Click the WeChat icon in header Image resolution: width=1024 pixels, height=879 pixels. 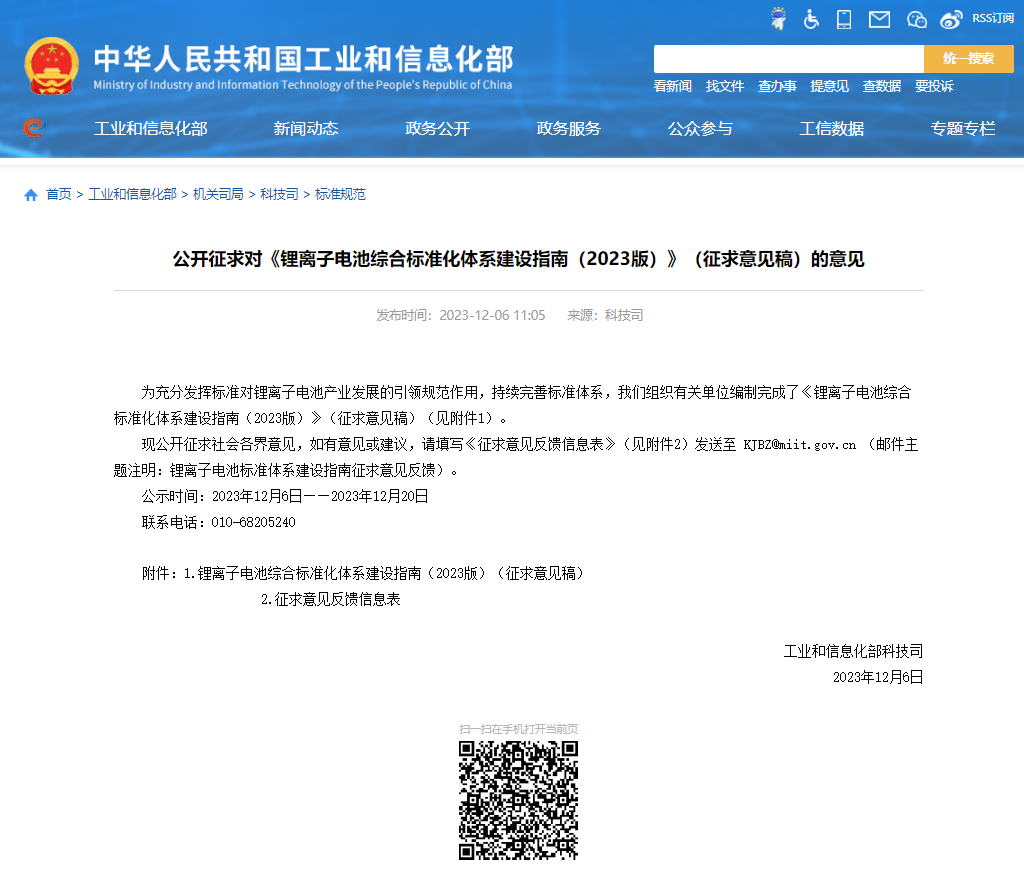coord(917,20)
